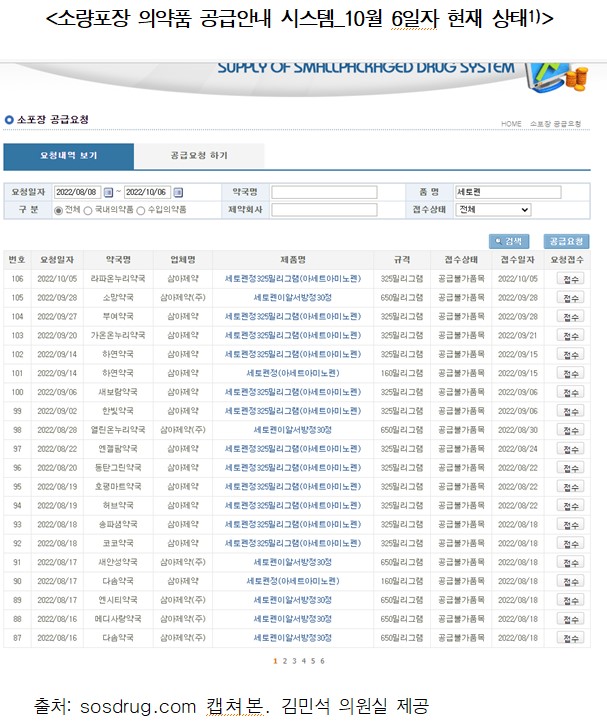Switch to the 공급요청 하기 tab

tap(198, 157)
